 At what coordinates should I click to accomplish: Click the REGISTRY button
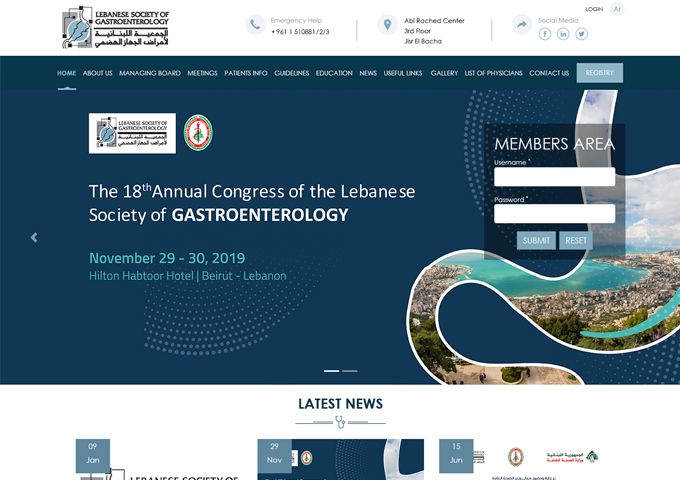600,72
